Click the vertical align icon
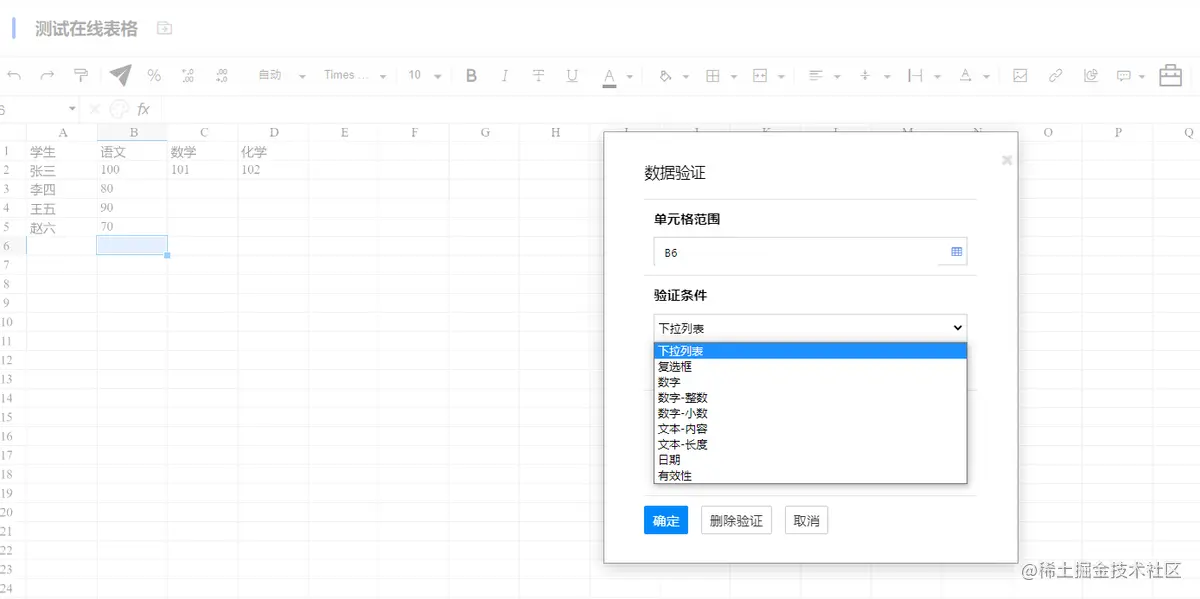This screenshot has height=599, width=1200. coord(865,76)
